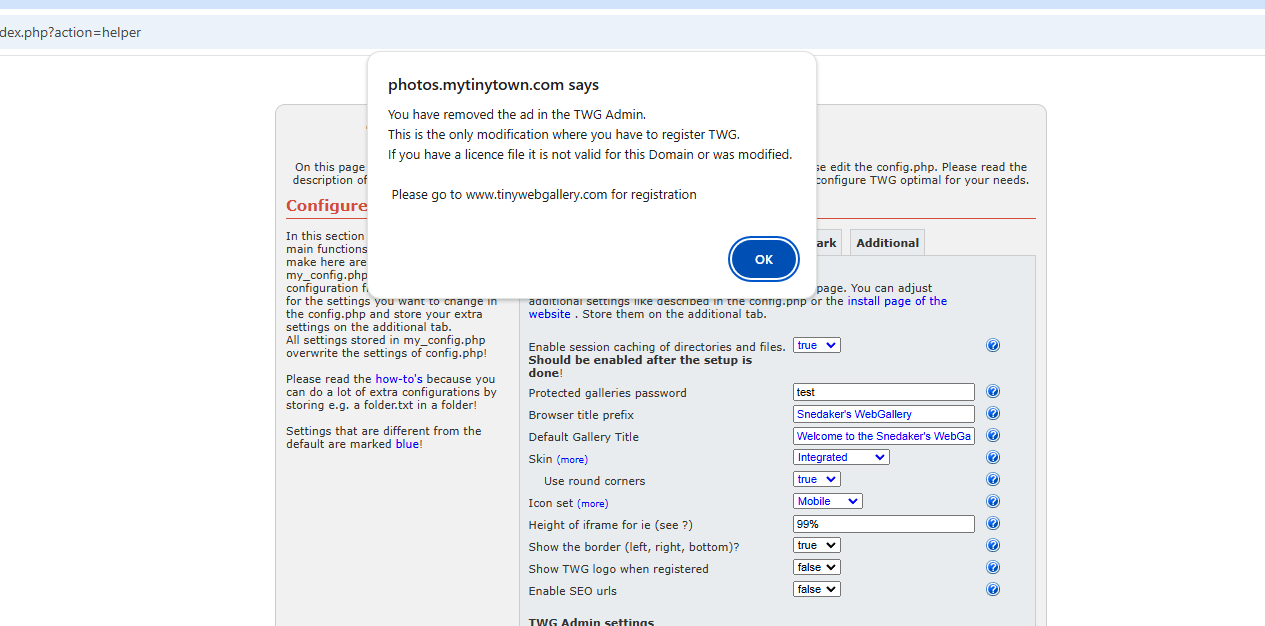The width and height of the screenshot is (1265, 626).
Task: Open the how-to's link
Action: pos(399,379)
